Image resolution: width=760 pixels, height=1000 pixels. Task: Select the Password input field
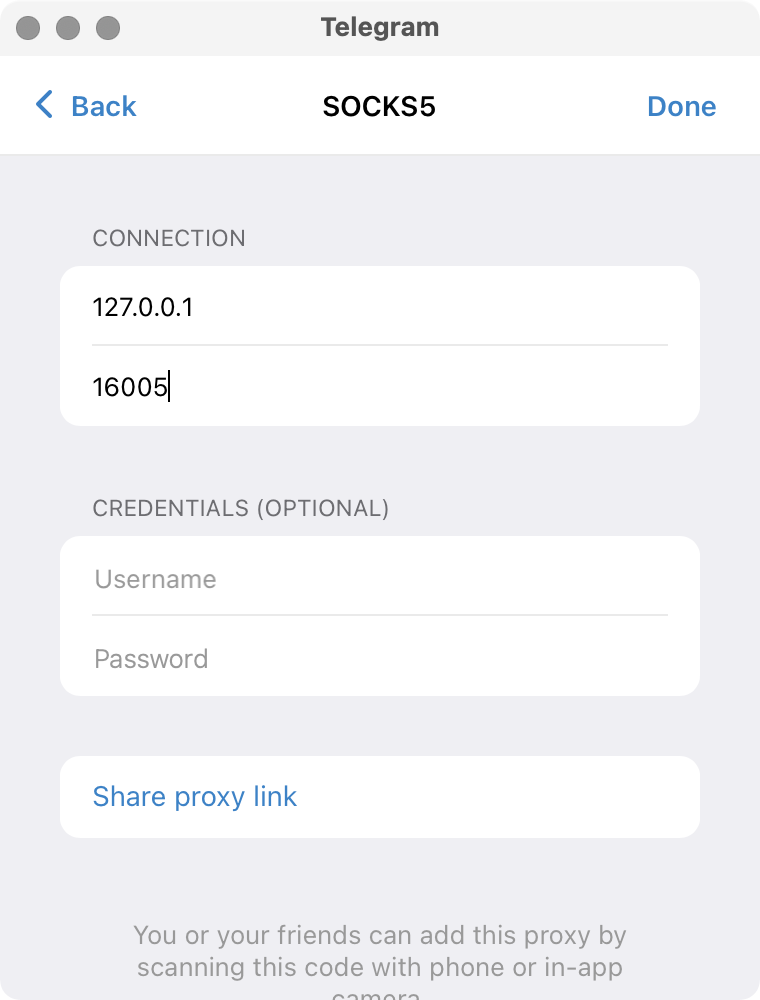tap(380, 659)
